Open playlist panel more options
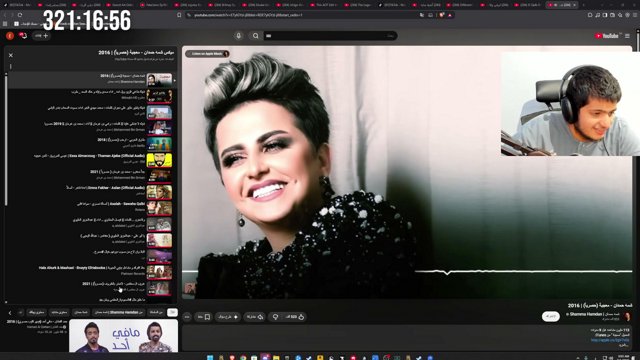 pyautogui.click(x=11, y=66)
